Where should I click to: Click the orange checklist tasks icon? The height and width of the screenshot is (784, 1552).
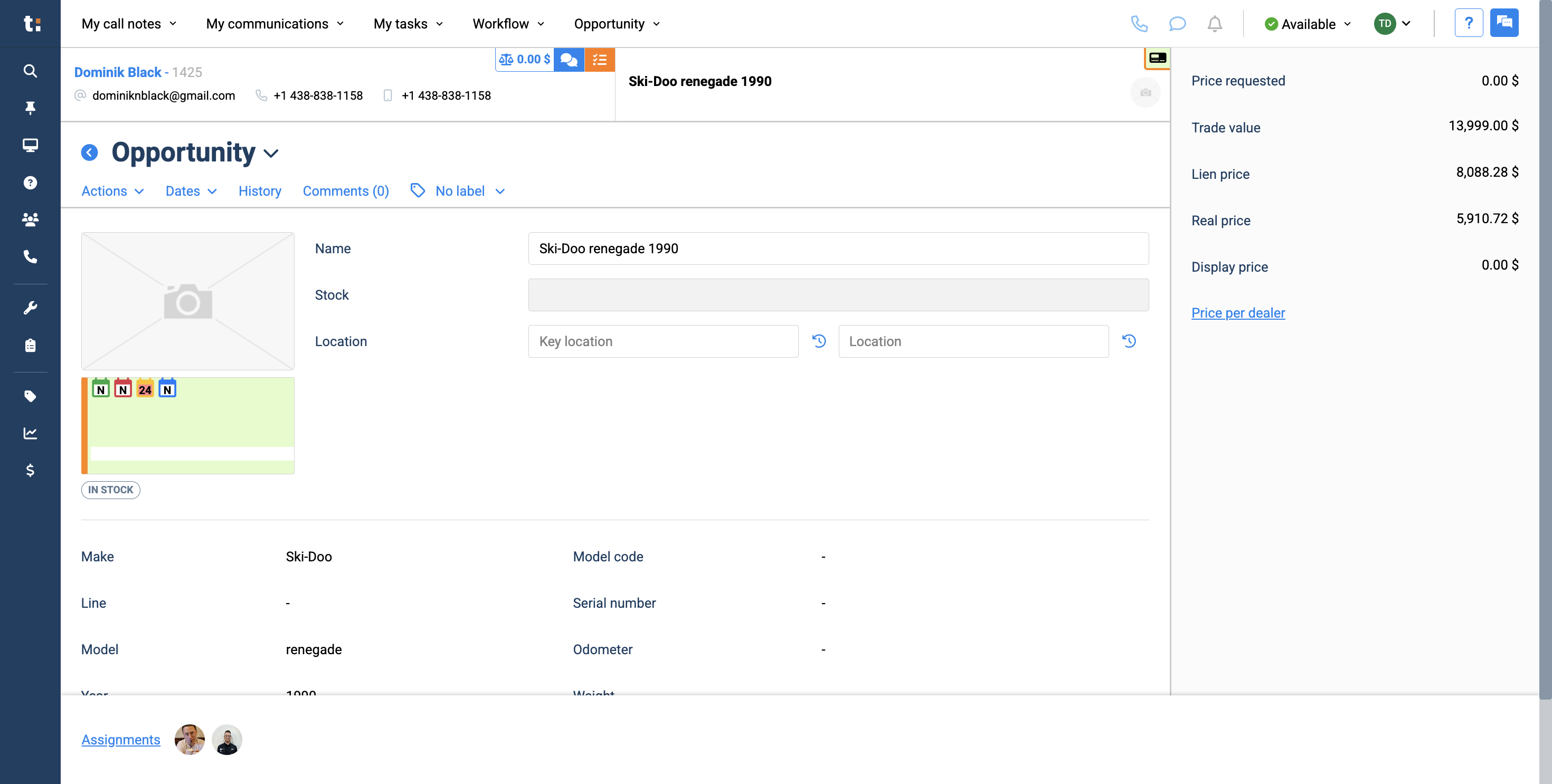pos(600,59)
